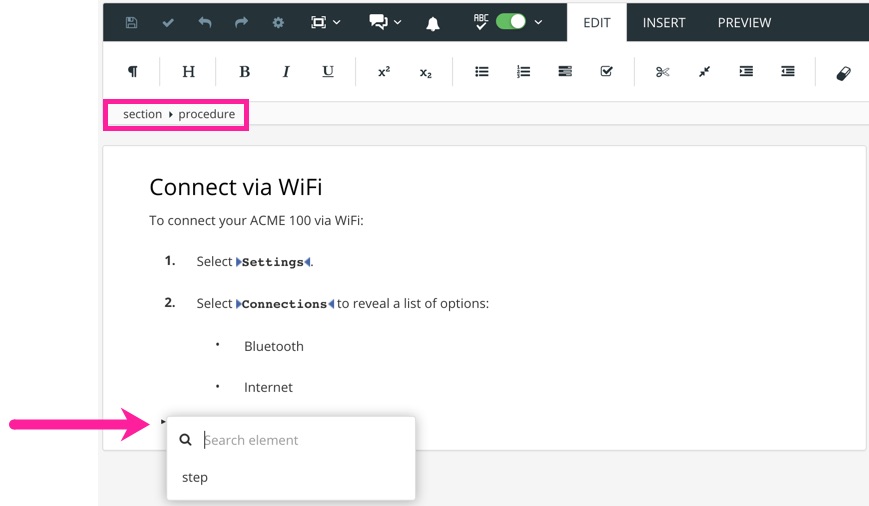Insert a numbered list

point(523,72)
